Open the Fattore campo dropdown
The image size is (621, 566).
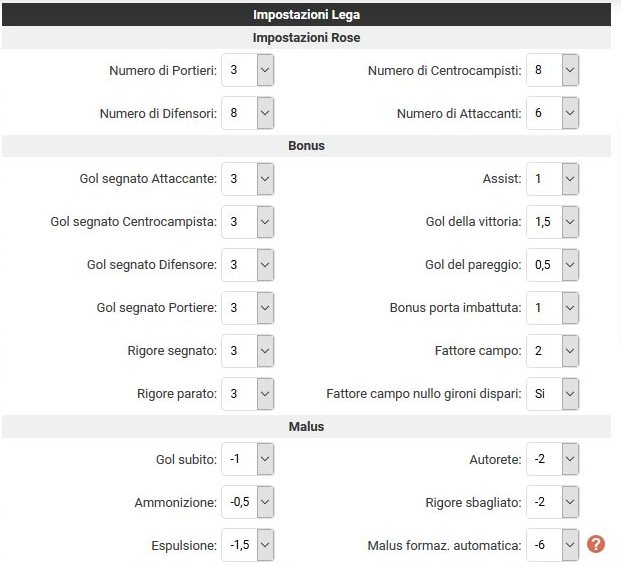tap(552, 351)
